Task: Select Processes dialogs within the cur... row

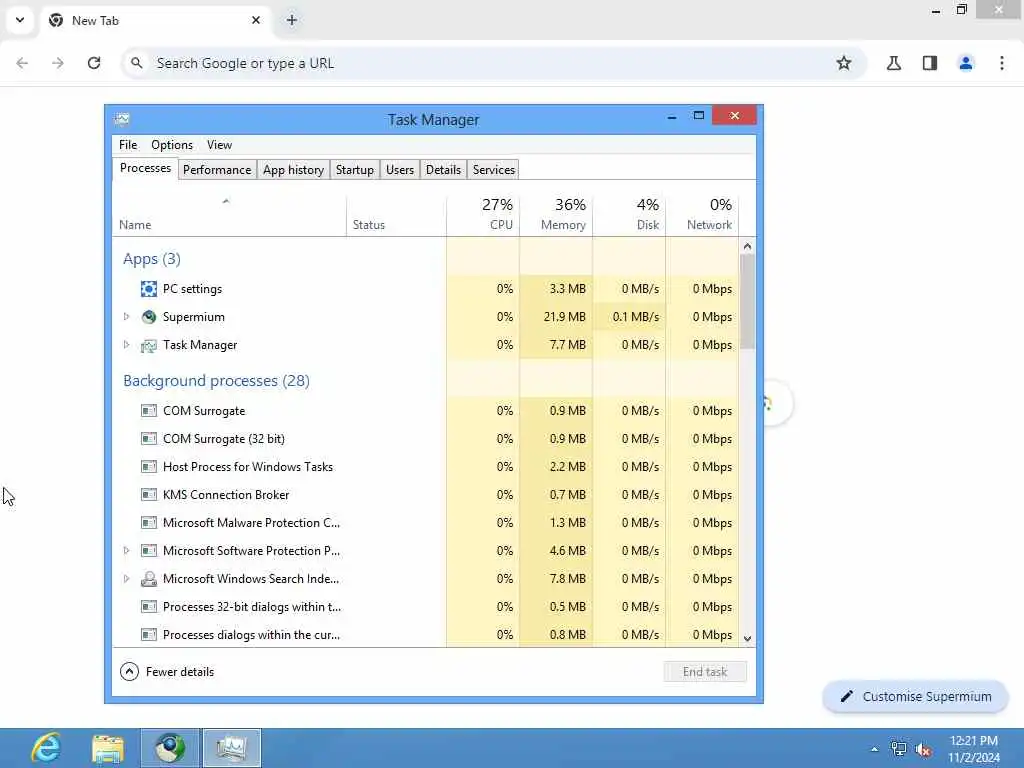Action: click(426, 634)
